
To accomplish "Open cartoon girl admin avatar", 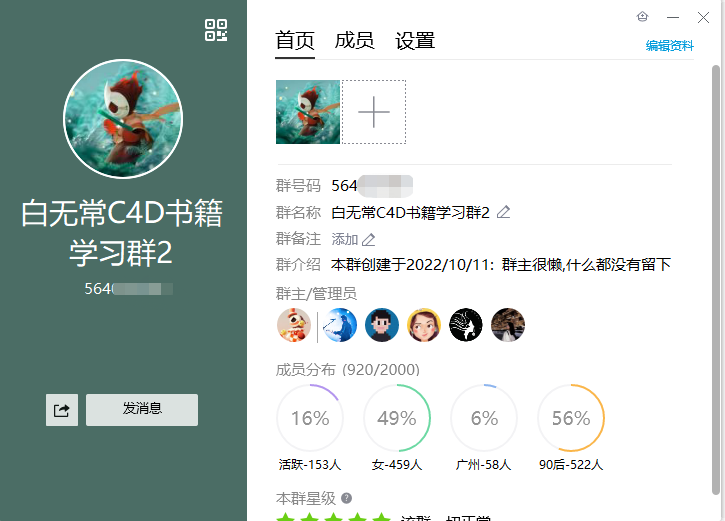I will tap(424, 325).
